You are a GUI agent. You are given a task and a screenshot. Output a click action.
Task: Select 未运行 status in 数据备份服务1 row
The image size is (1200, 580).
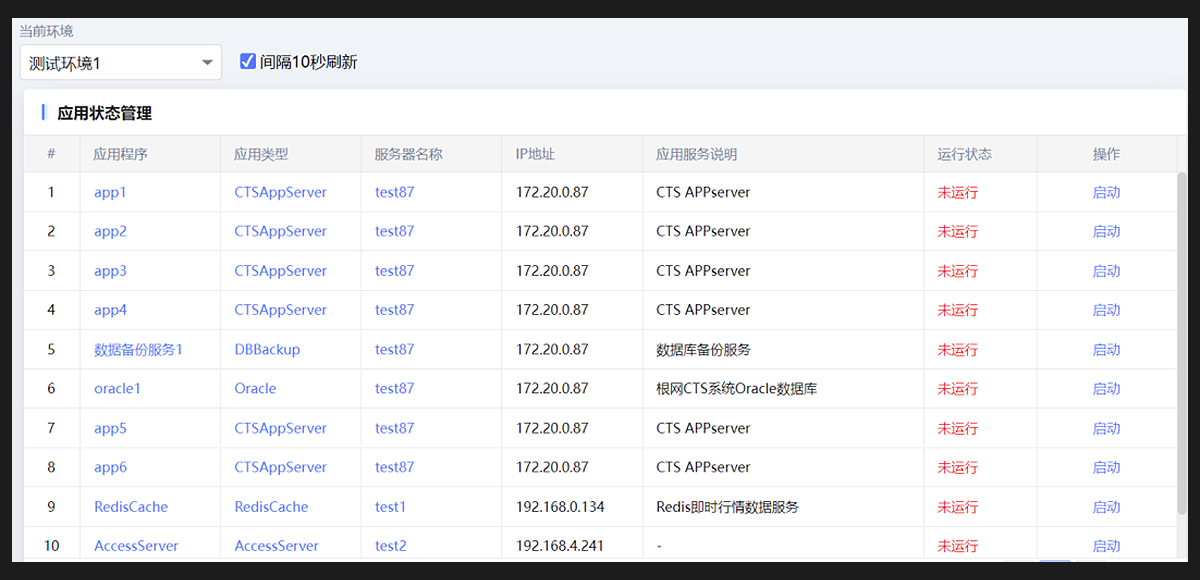pos(957,350)
